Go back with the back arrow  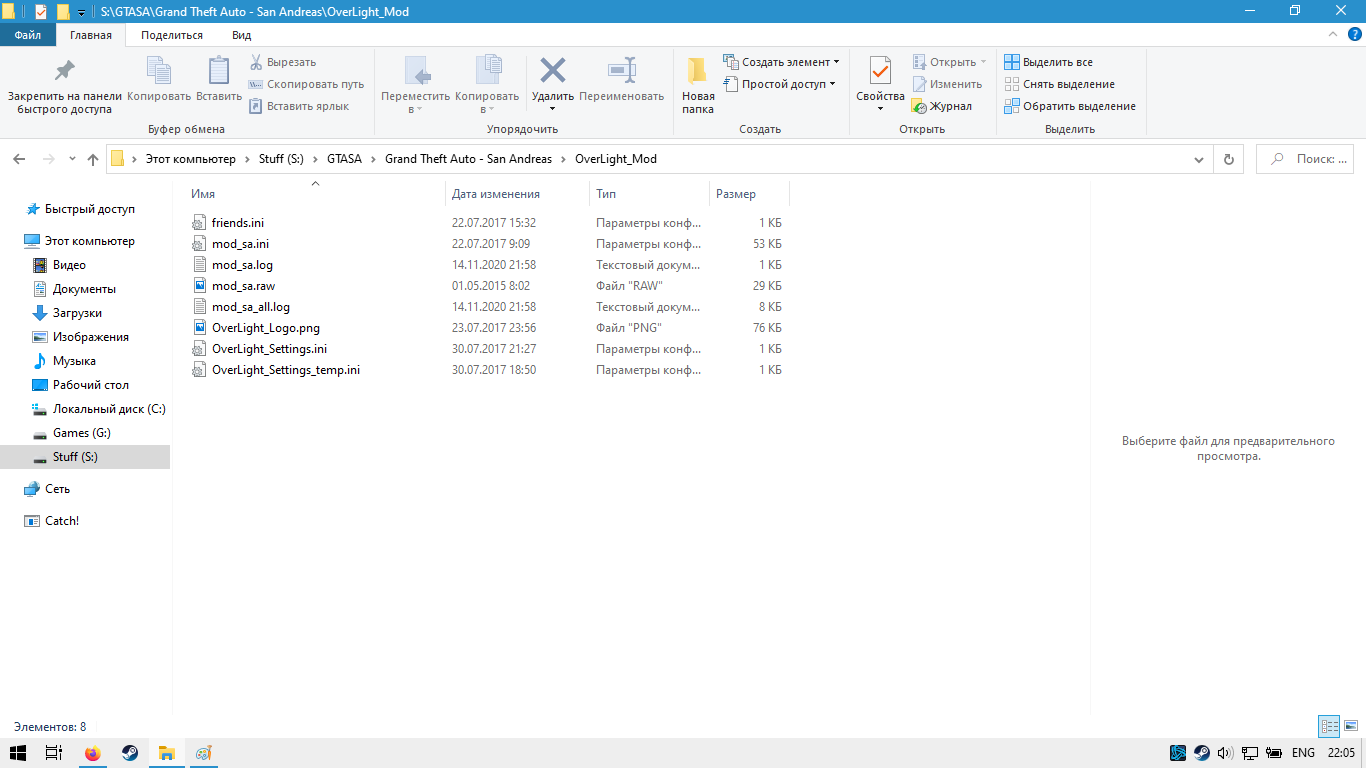[x=19, y=159]
